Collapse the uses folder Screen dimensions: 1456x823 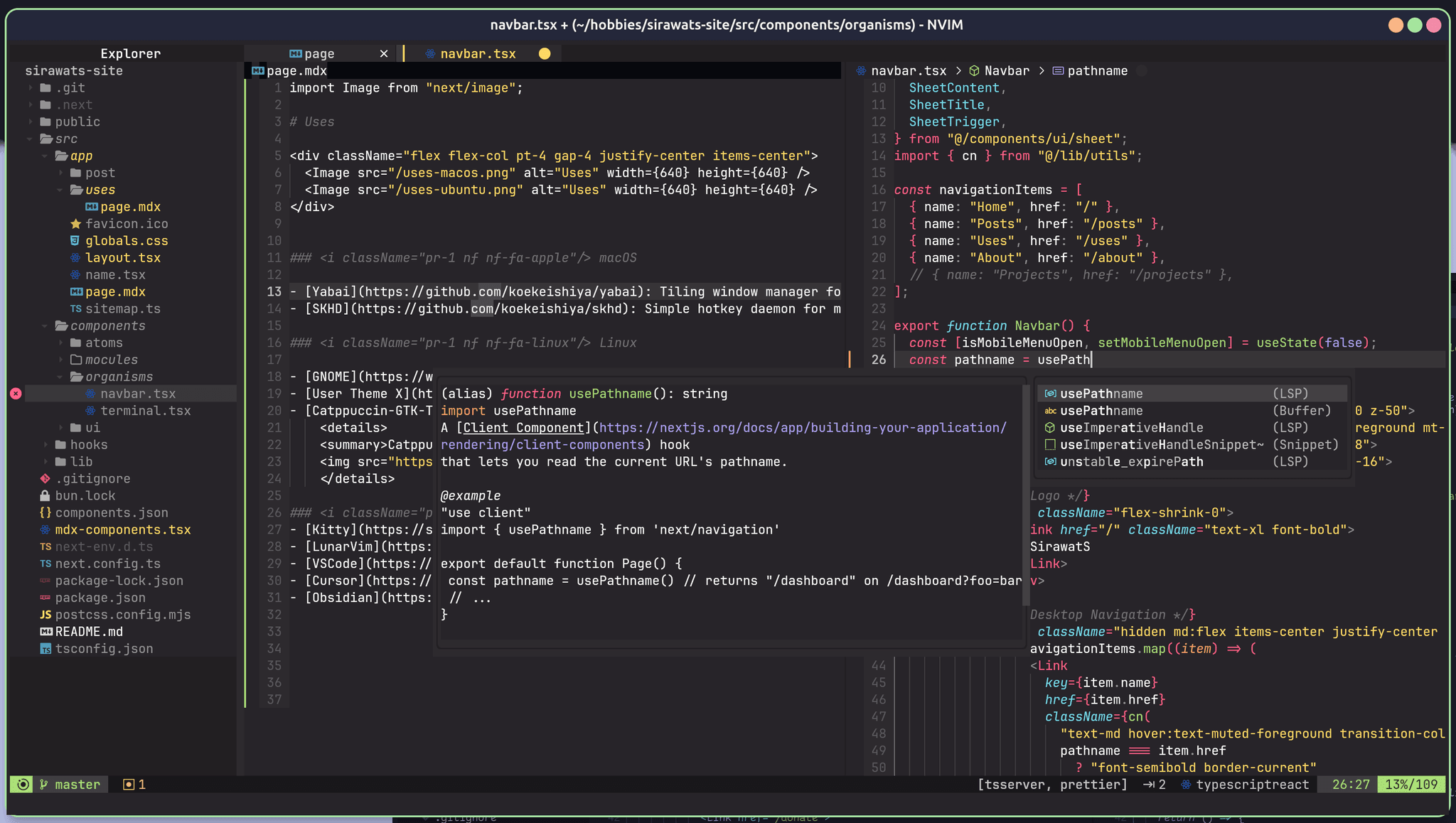click(x=60, y=190)
